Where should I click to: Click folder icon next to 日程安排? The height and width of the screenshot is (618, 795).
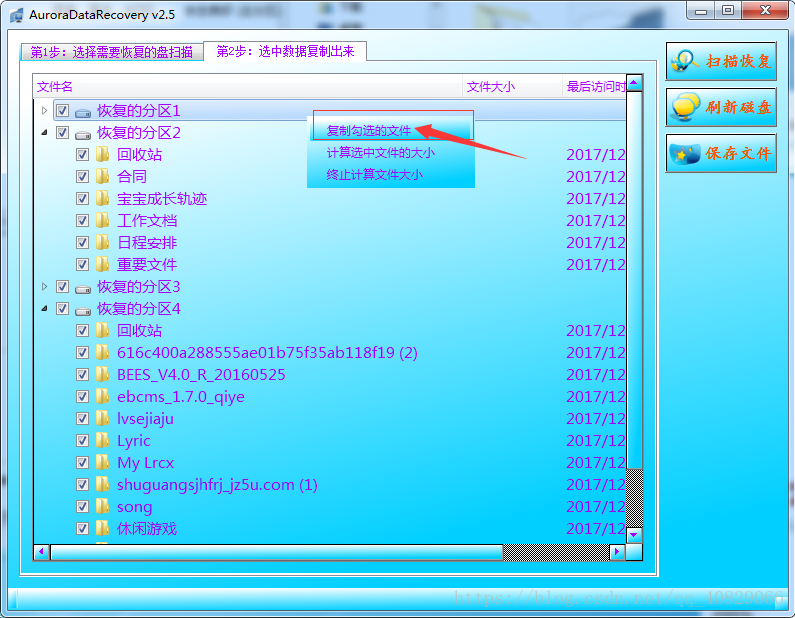[103, 242]
